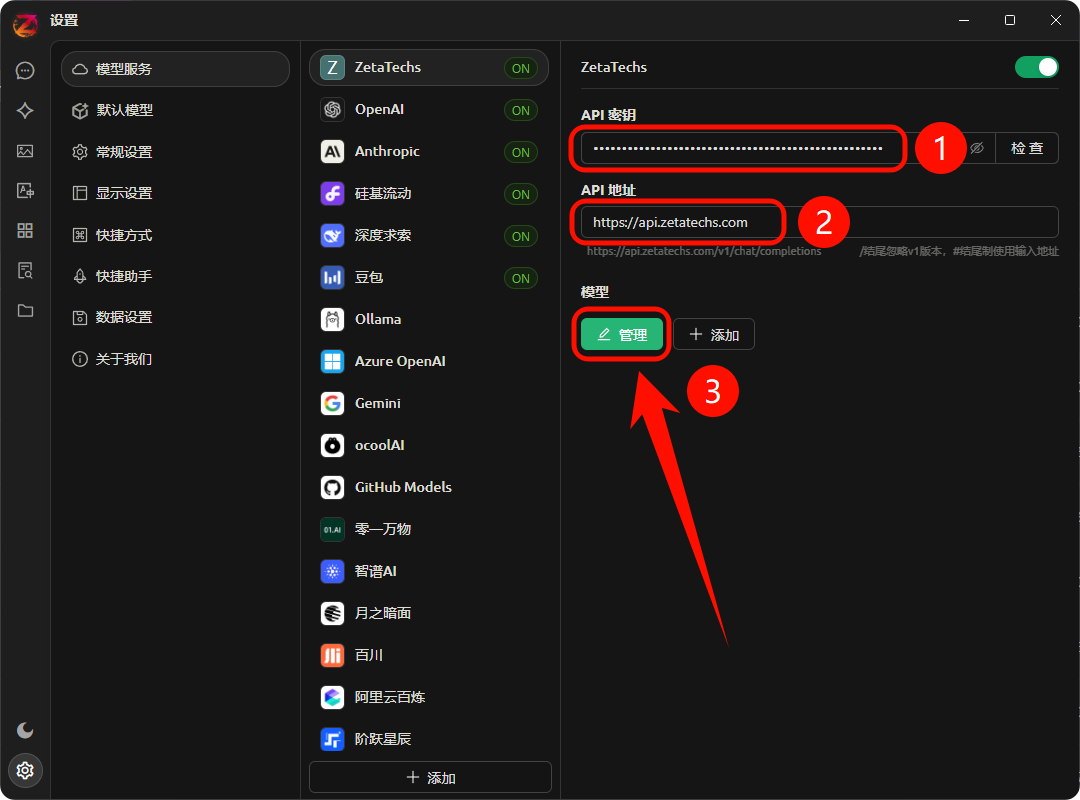1080x800 pixels.
Task: Open the image painting icon in sidebar
Action: pyautogui.click(x=25, y=151)
